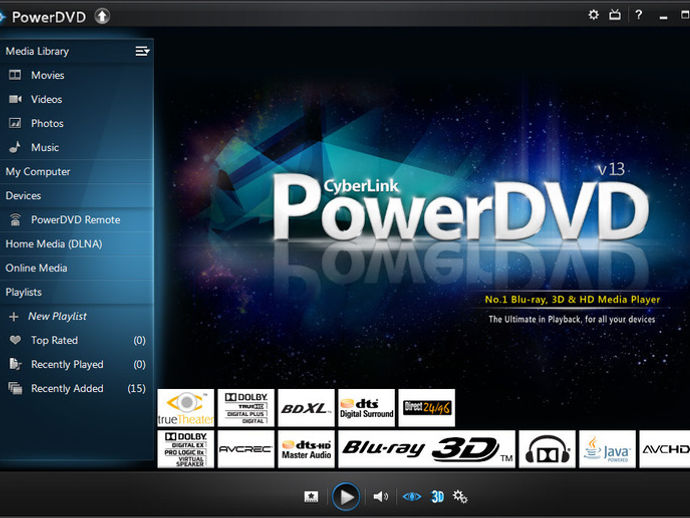Open settings gear in title bar
690x518 pixels.
594,15
